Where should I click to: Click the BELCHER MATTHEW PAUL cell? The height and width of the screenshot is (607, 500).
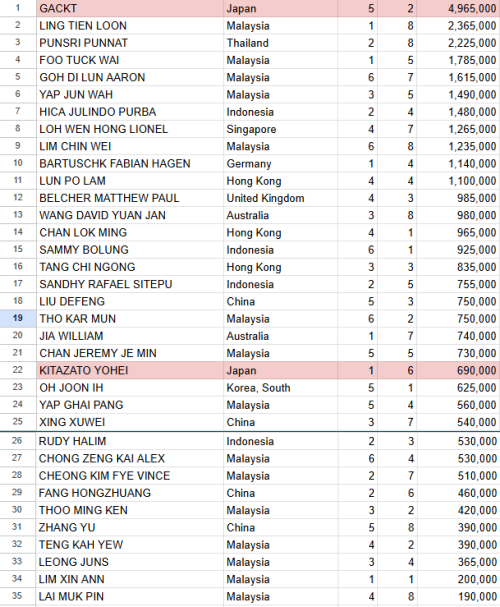[x=130, y=198]
